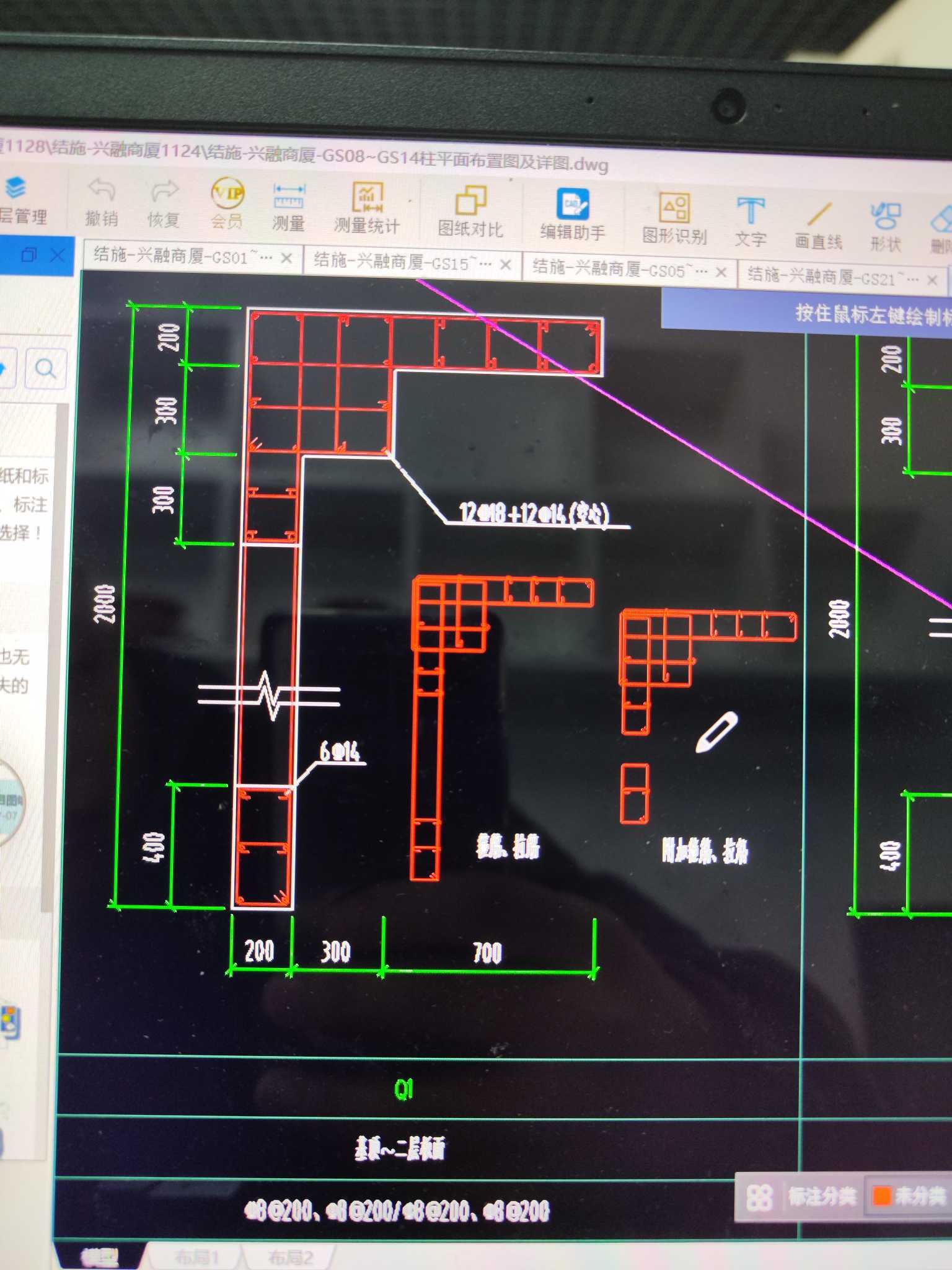Viewport: 952px width, 1270px height.
Task: Close the GS21 drawing tab
Action: [x=932, y=280]
